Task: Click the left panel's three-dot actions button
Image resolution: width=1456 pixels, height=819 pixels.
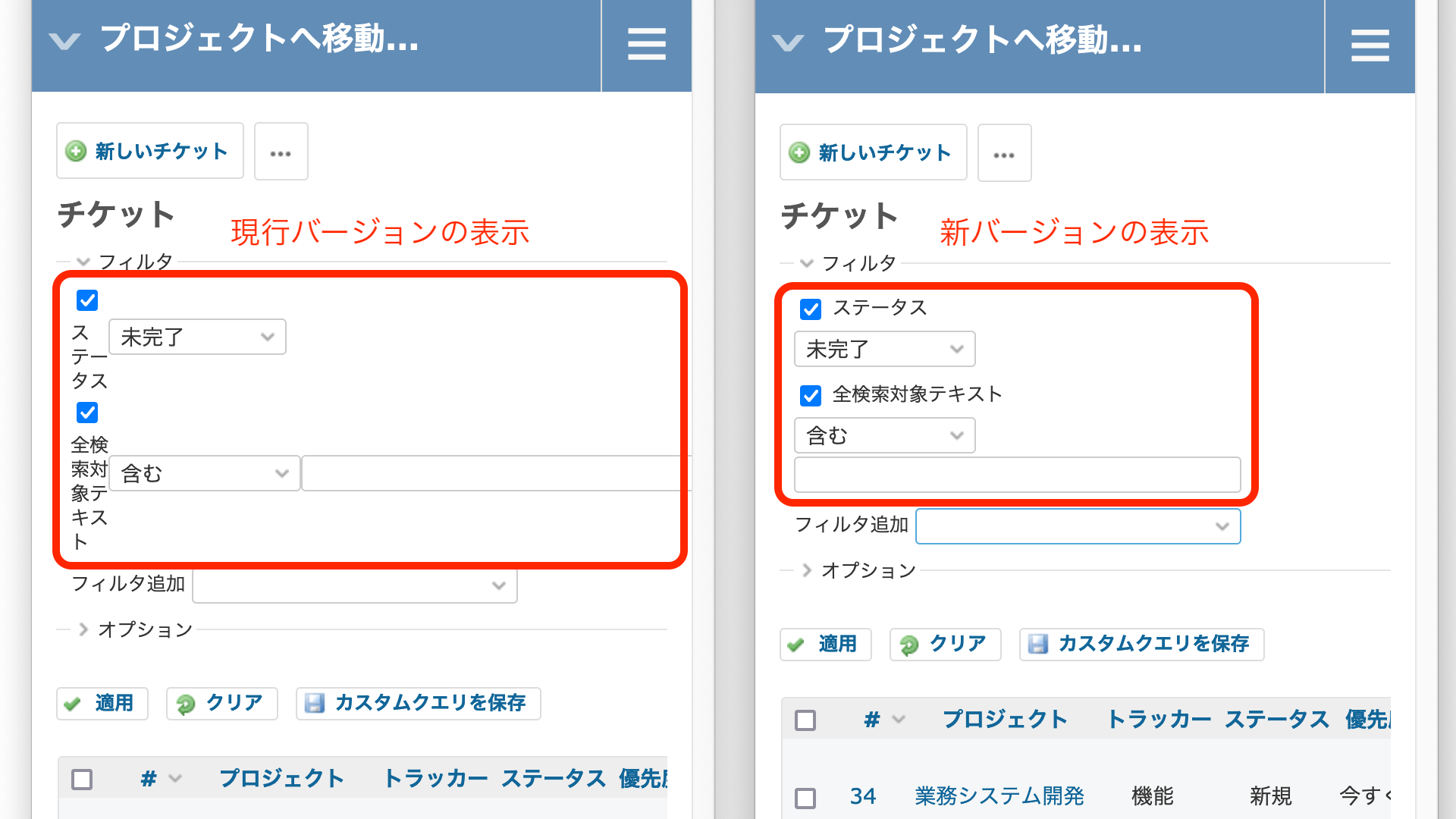Action: coord(281,152)
